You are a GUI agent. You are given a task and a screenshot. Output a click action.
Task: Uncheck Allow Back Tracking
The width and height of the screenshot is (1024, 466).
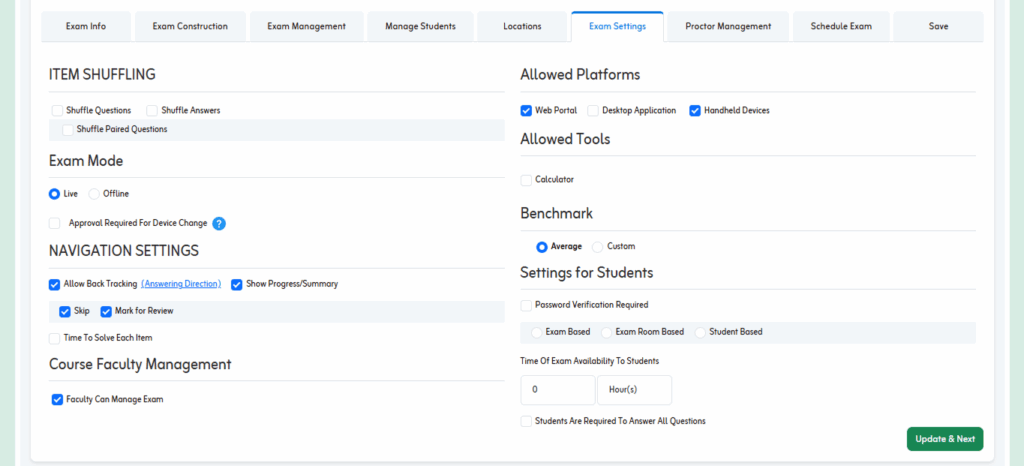(x=55, y=284)
